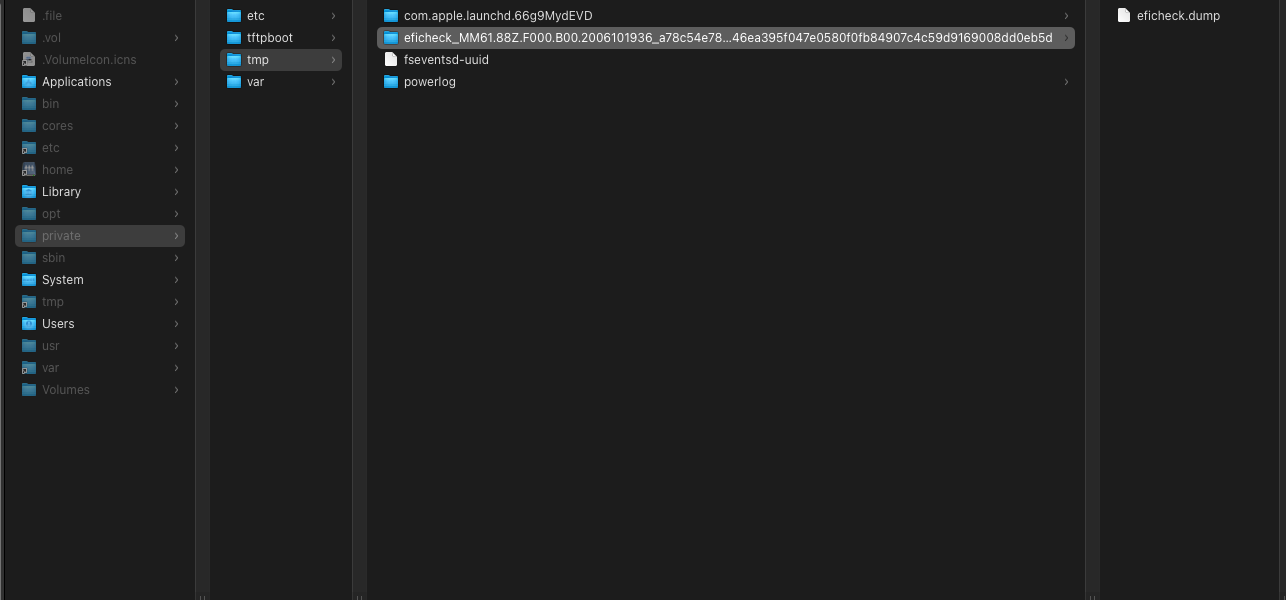Click the com.apple.launchd folder icon
This screenshot has width=1286, height=600.
(x=391, y=16)
